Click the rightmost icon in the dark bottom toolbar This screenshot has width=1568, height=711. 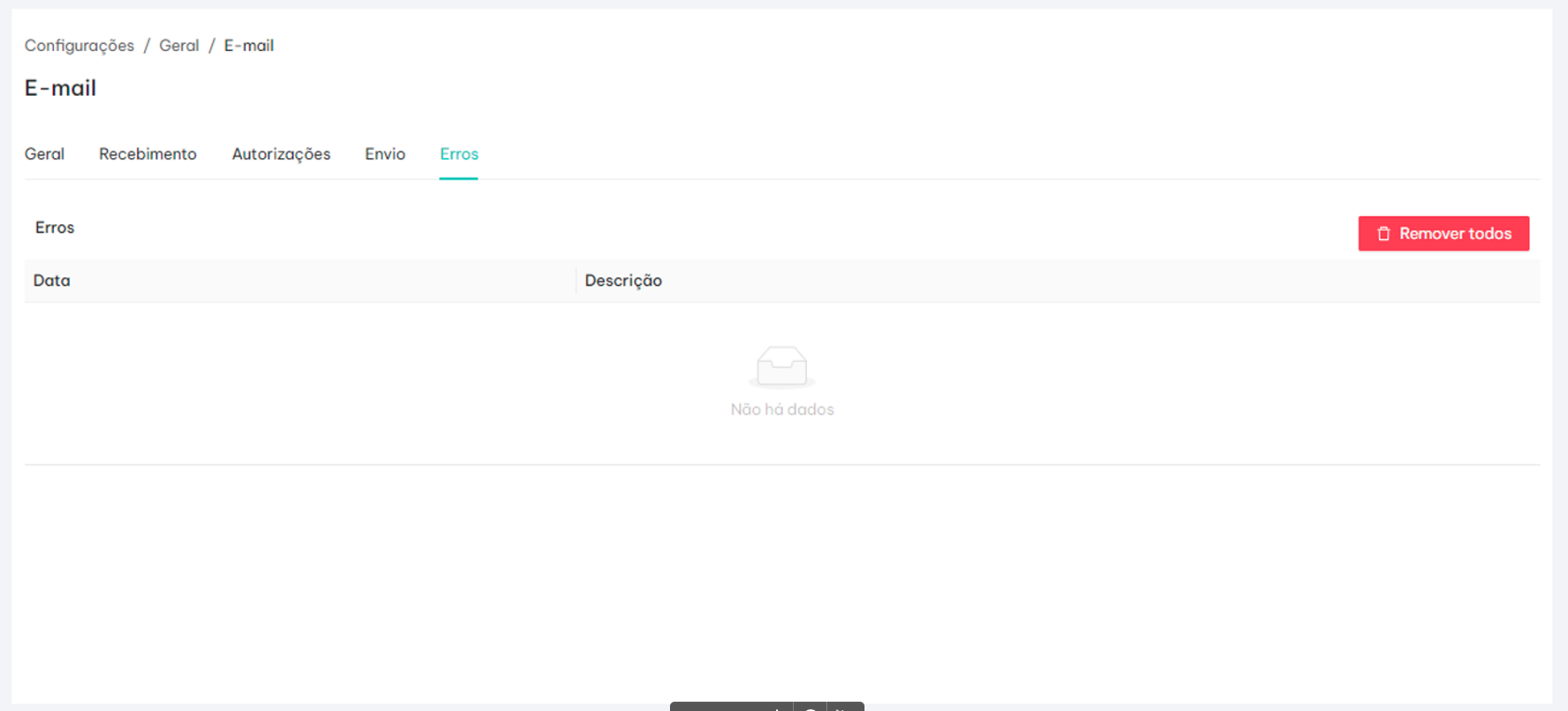(x=845, y=707)
